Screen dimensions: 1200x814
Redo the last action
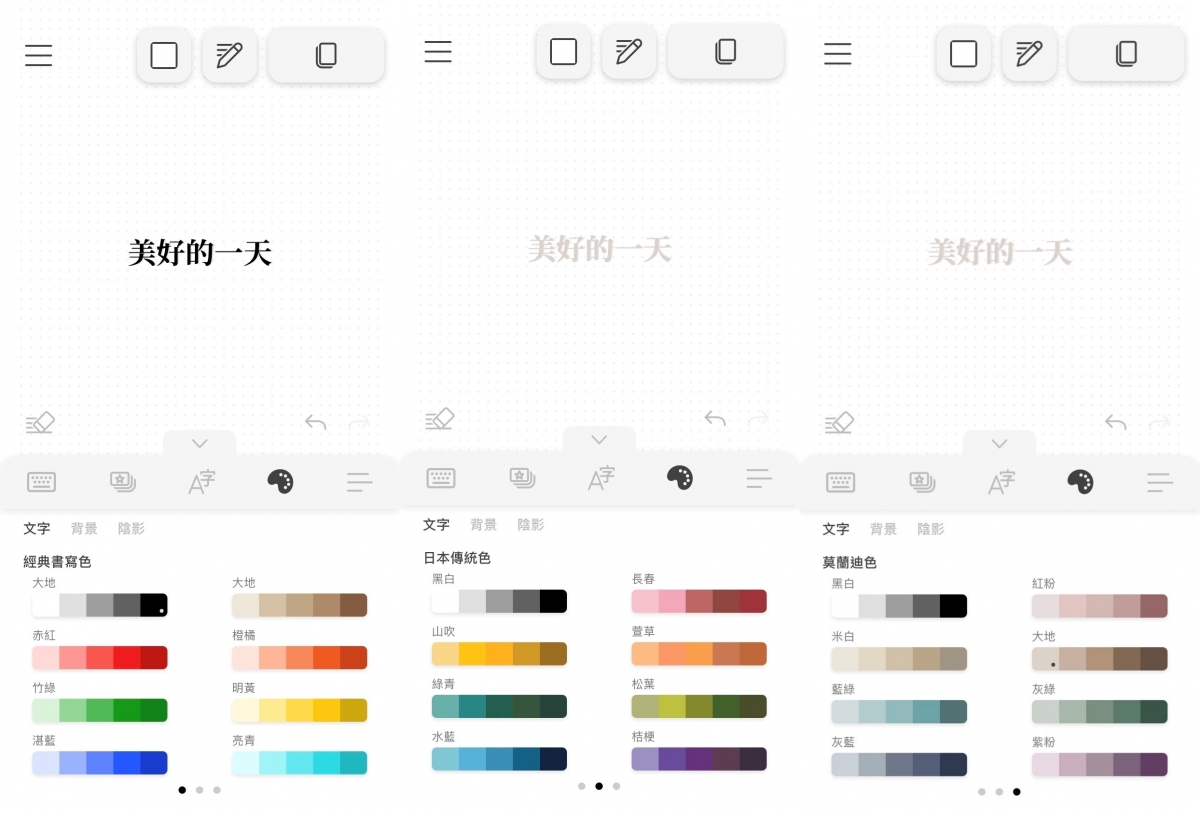(x=359, y=422)
